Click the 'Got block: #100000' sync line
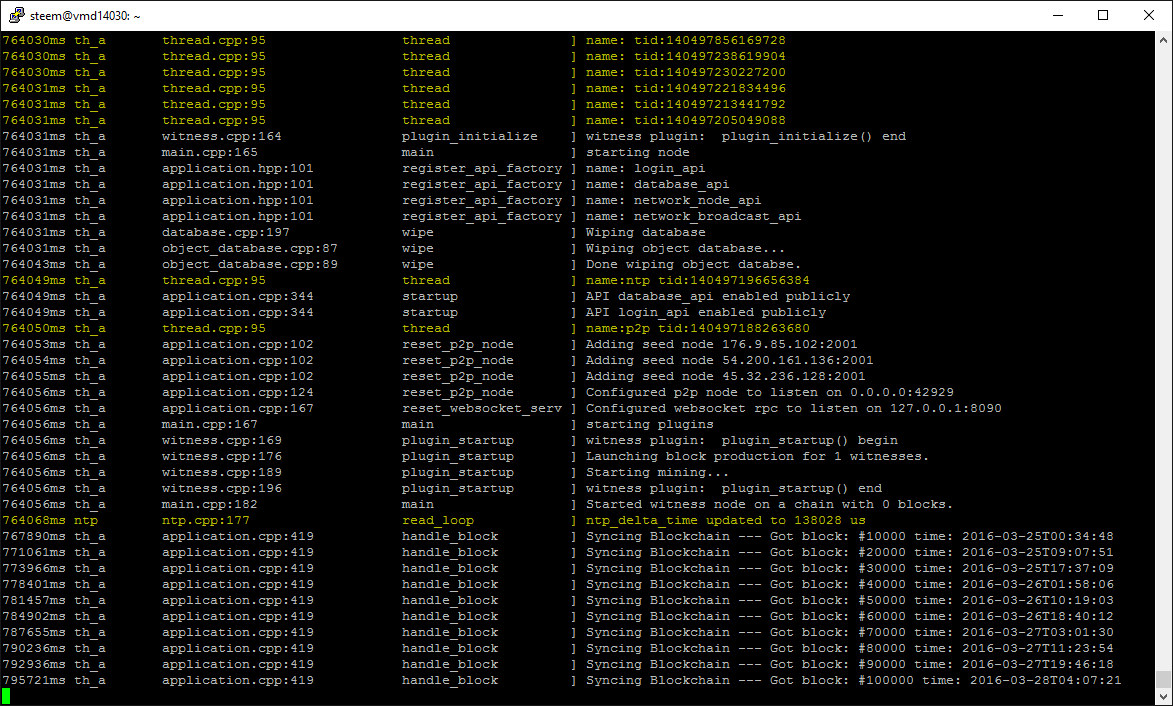This screenshot has height=706, width=1173. tap(854, 681)
